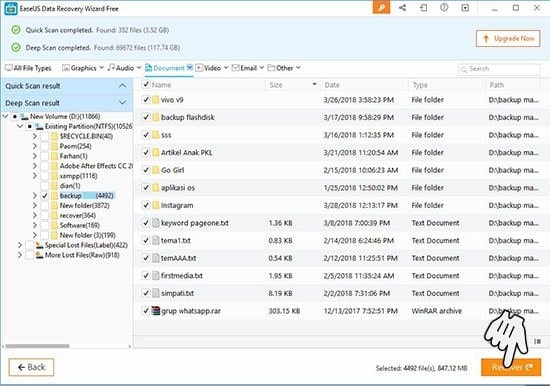Click the Software folder icon in tree
This screenshot has width=550, height=386.
[x=54, y=225]
